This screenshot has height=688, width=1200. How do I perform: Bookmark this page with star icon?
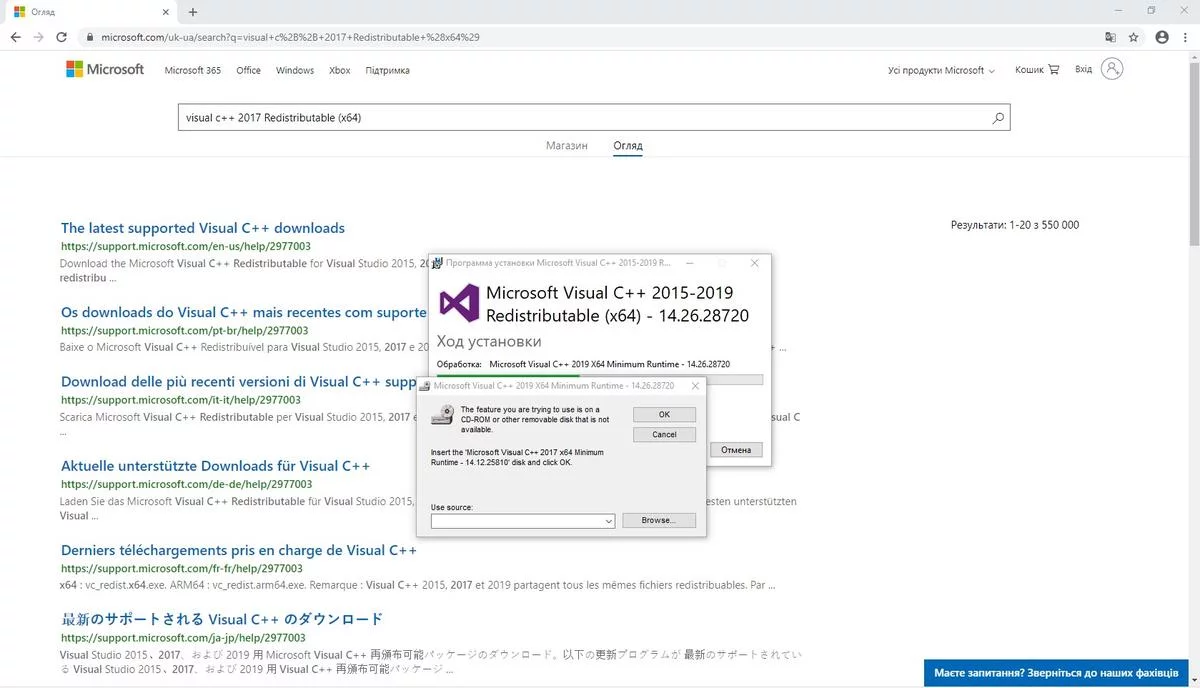click(1133, 37)
